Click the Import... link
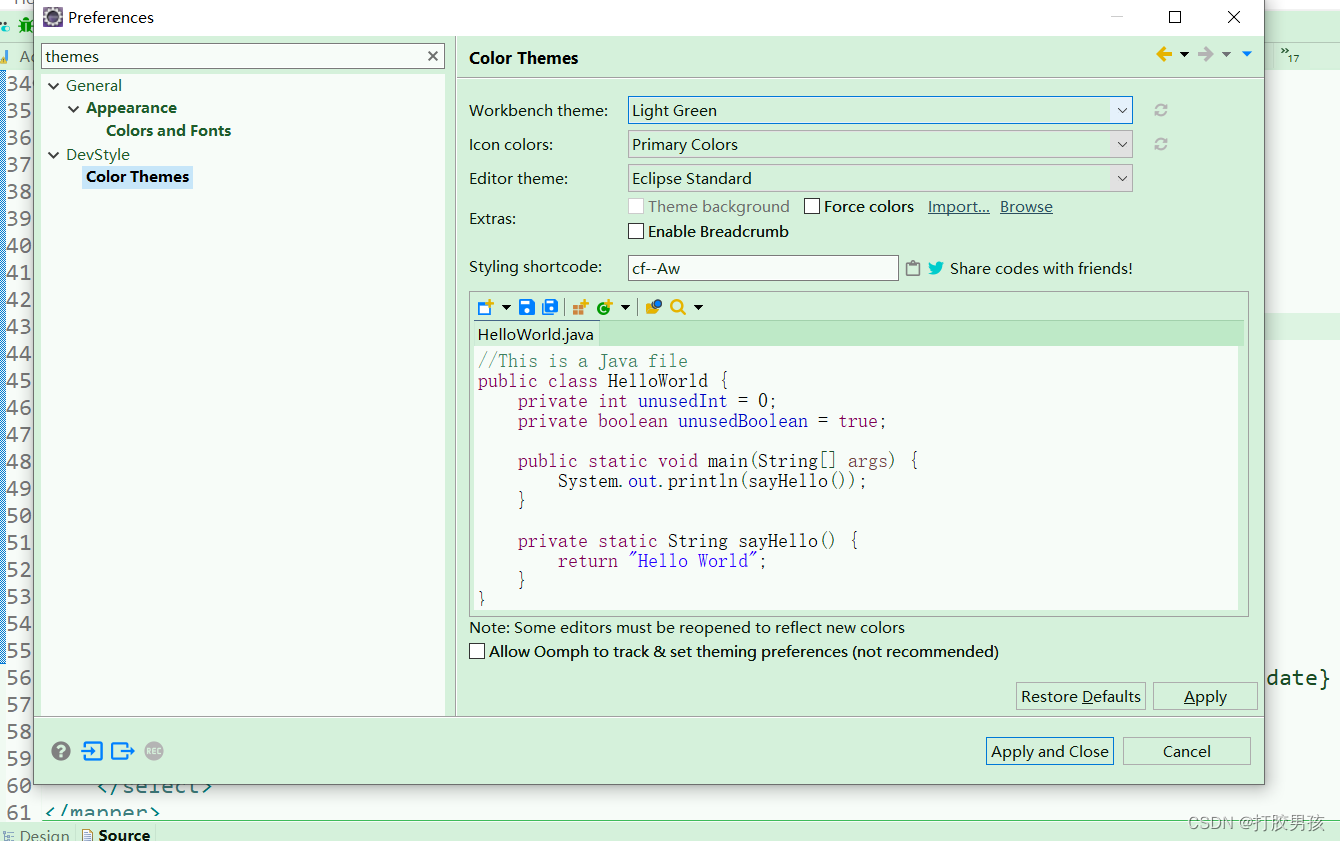Viewport: 1340px width, 841px height. [x=958, y=207]
